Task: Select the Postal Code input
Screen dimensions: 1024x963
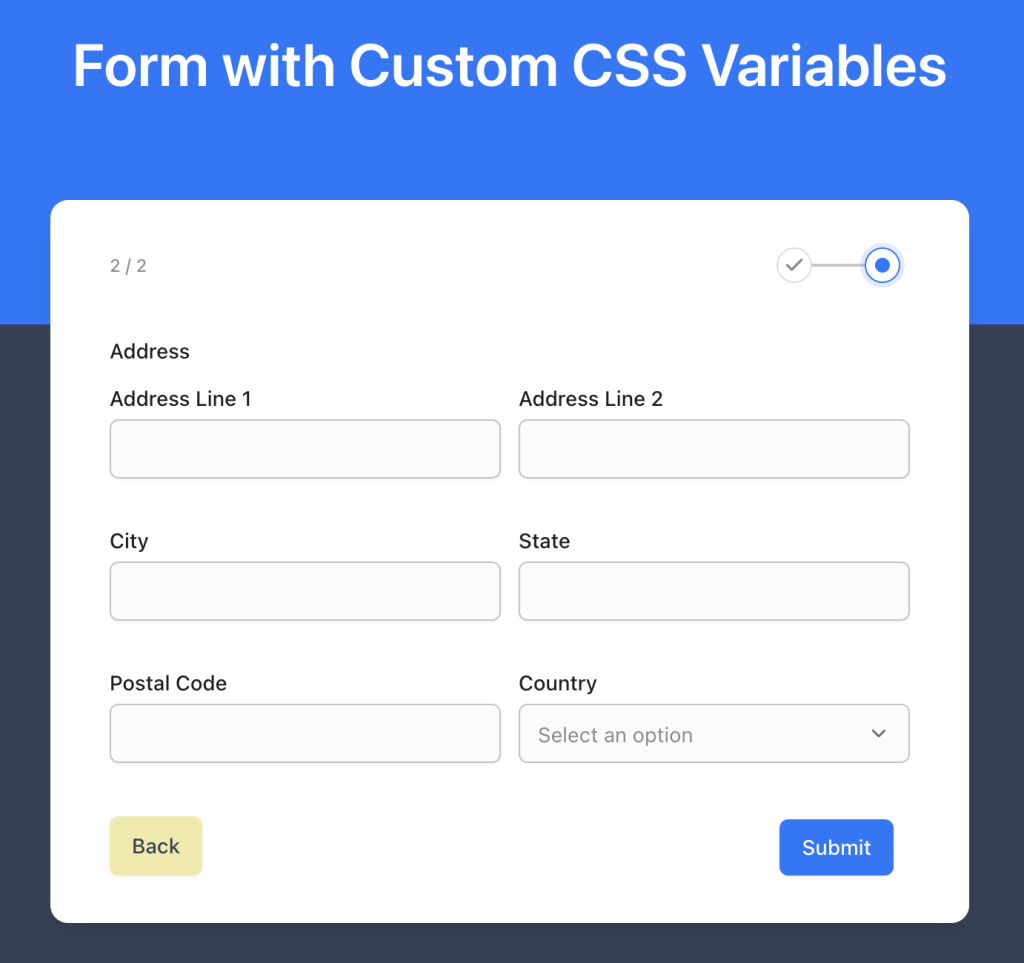Action: [x=304, y=733]
